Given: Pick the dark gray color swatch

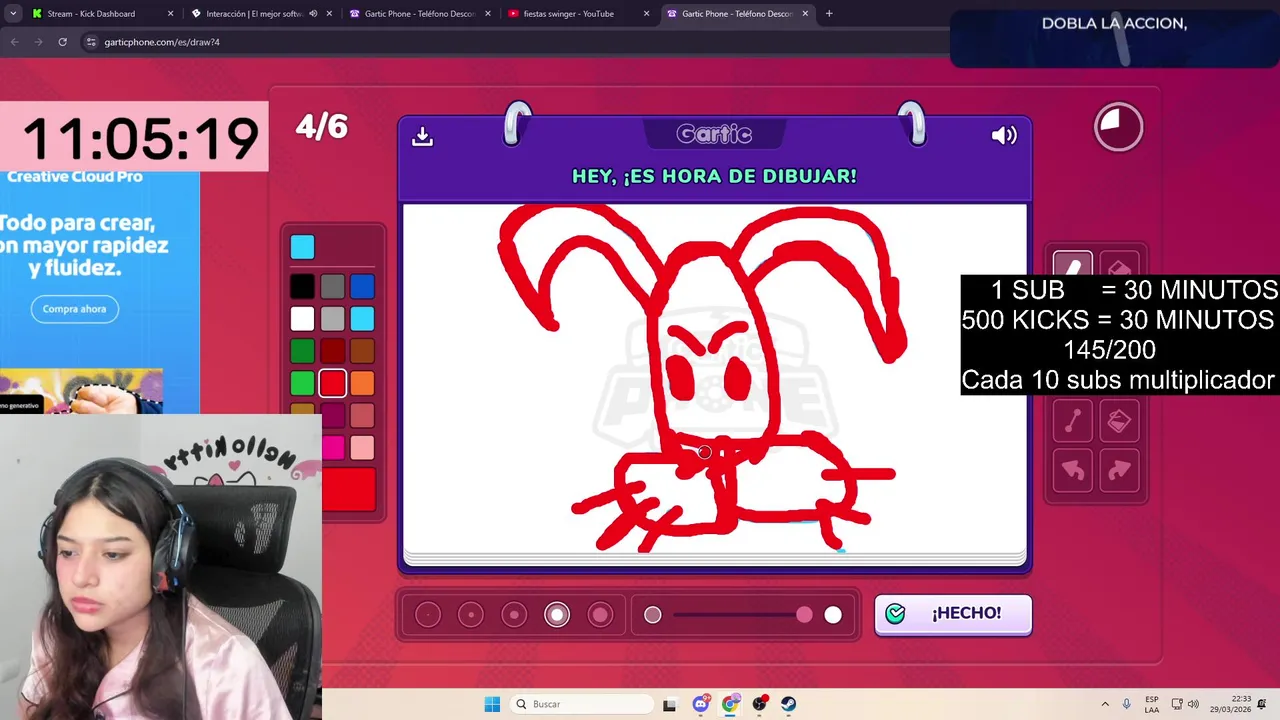Looking at the screenshot, I should [333, 287].
